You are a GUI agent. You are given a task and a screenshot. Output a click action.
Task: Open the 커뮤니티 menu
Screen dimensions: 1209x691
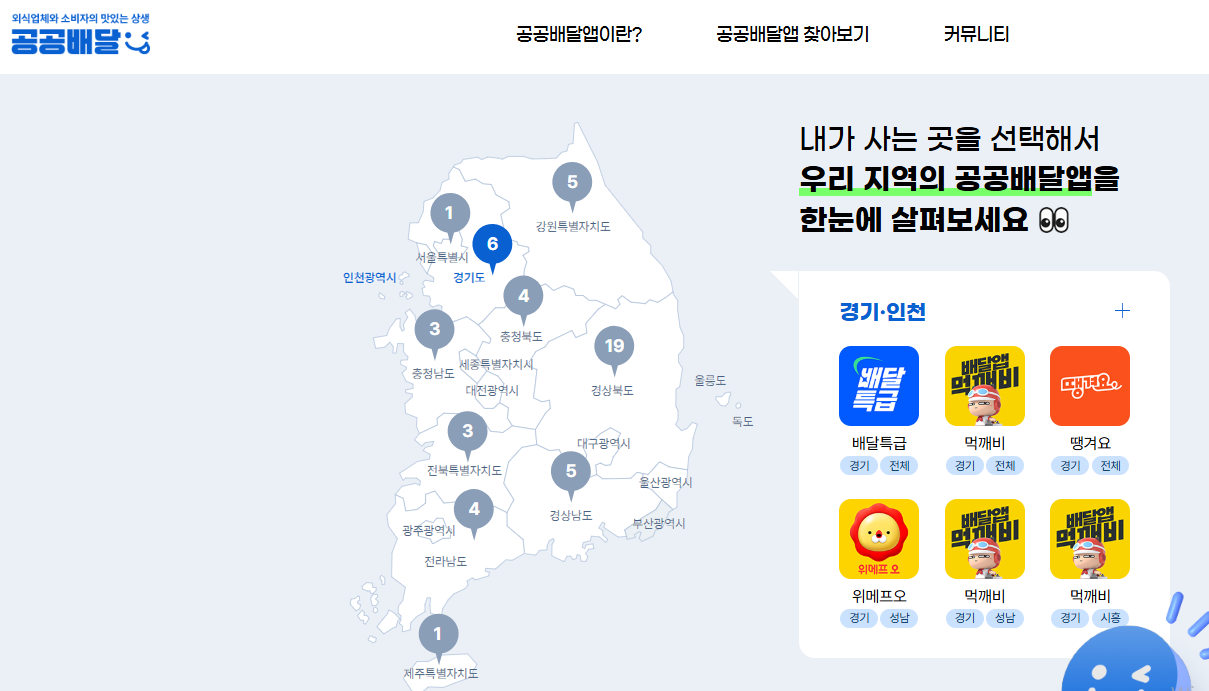point(976,34)
